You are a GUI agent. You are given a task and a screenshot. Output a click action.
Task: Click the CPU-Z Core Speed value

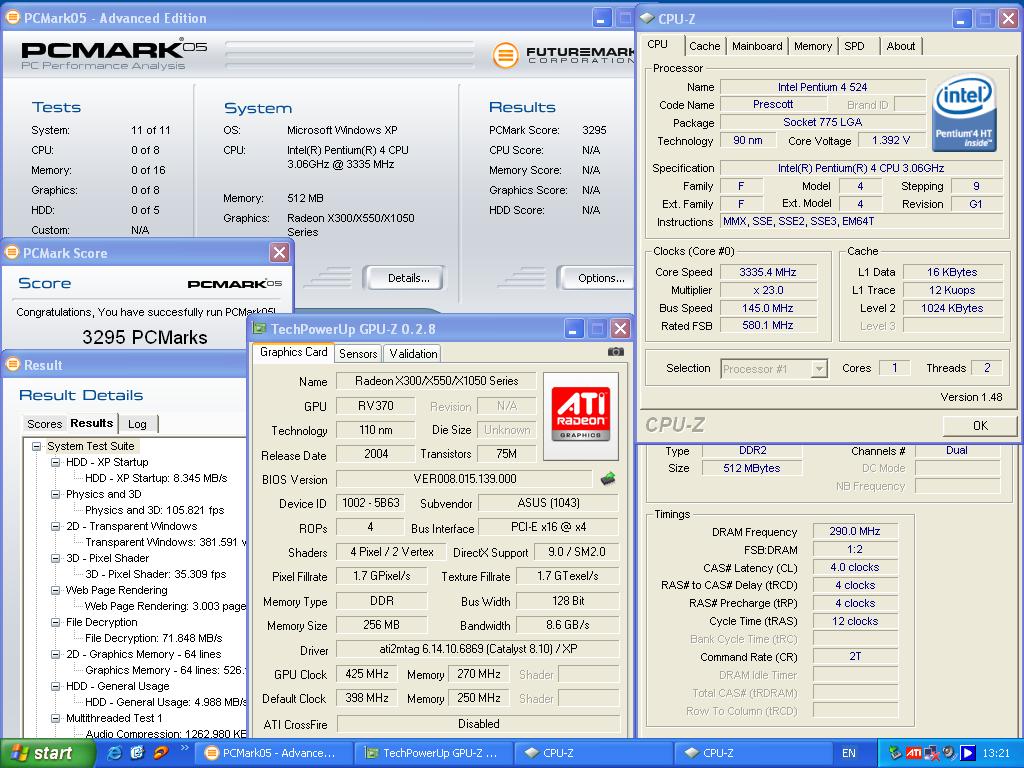767,272
